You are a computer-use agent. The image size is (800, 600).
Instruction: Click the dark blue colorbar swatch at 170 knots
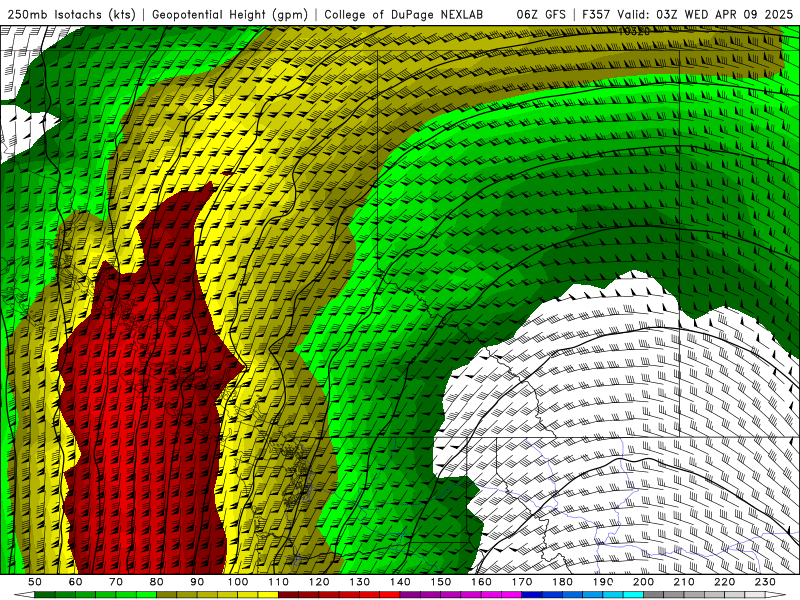[x=532, y=595]
